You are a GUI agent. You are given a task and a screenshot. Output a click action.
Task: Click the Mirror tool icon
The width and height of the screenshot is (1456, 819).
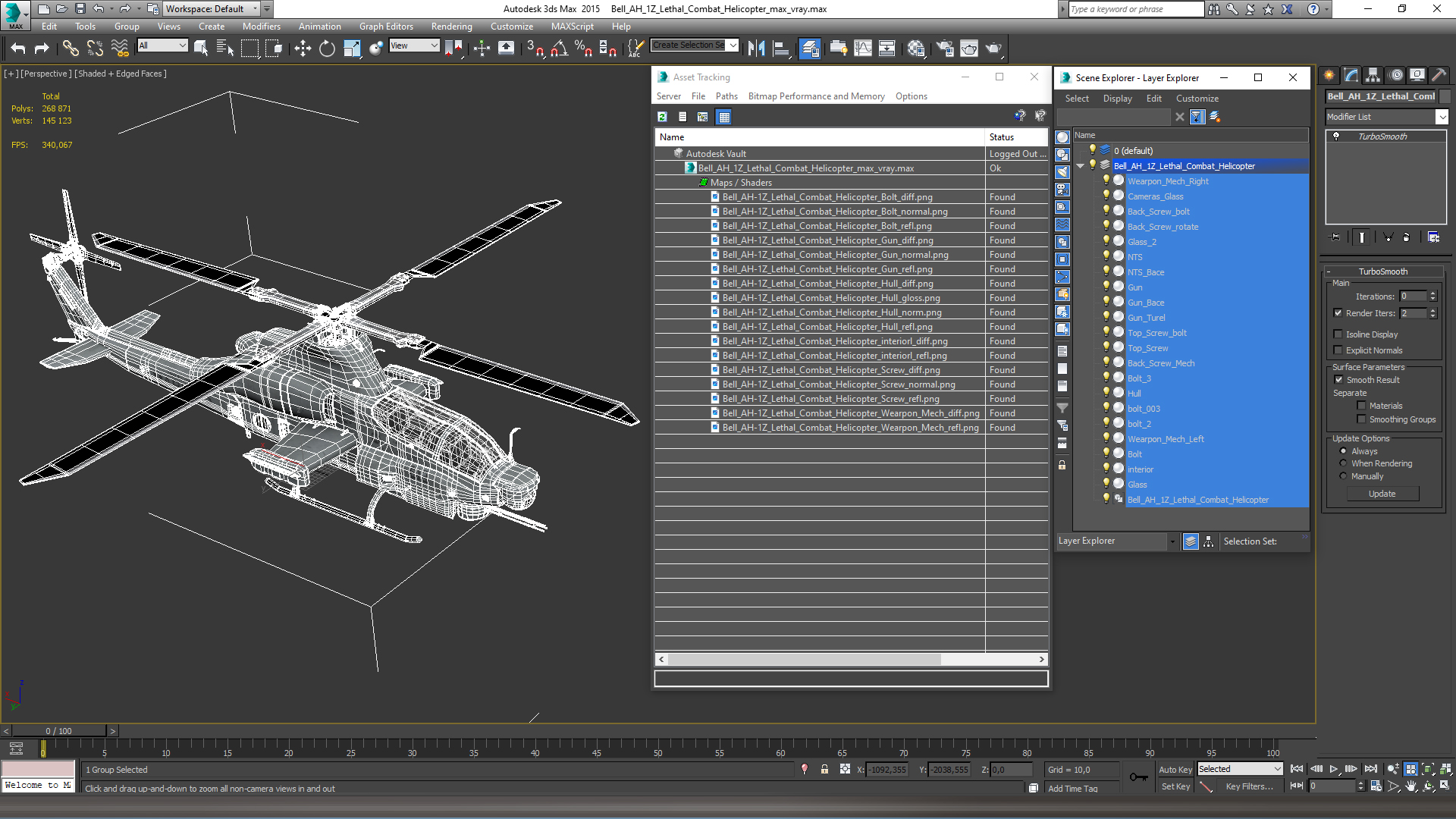pos(756,49)
